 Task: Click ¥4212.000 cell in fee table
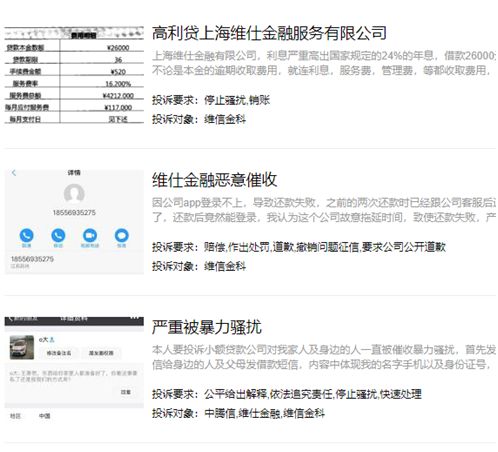[118, 96]
